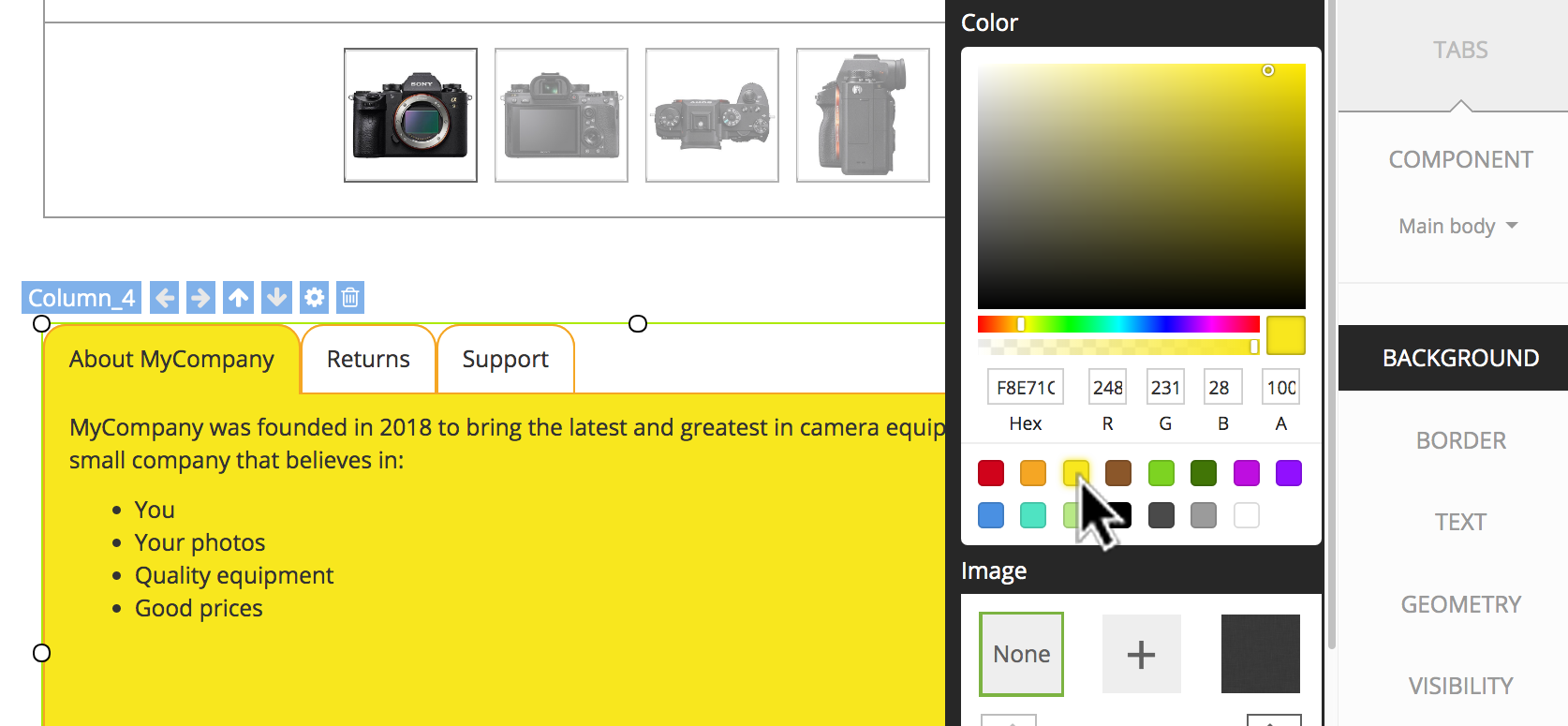Viewport: 1568px width, 726px height.
Task: Click the right arrow icon beside Column_4
Action: tap(200, 298)
